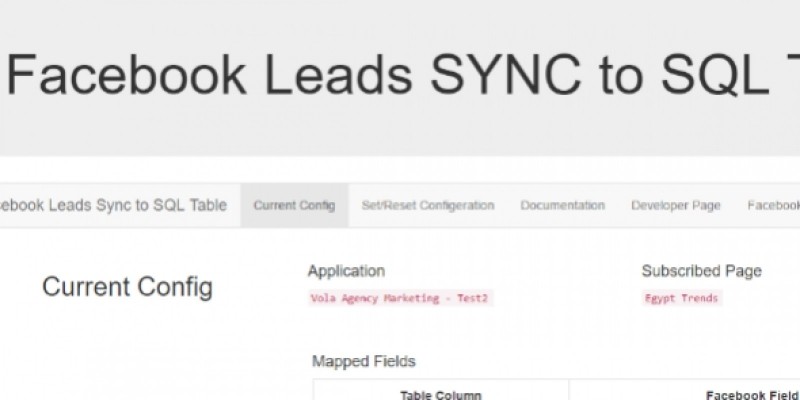The width and height of the screenshot is (800, 400).
Task: Open the Current Config tab
Action: 294,206
